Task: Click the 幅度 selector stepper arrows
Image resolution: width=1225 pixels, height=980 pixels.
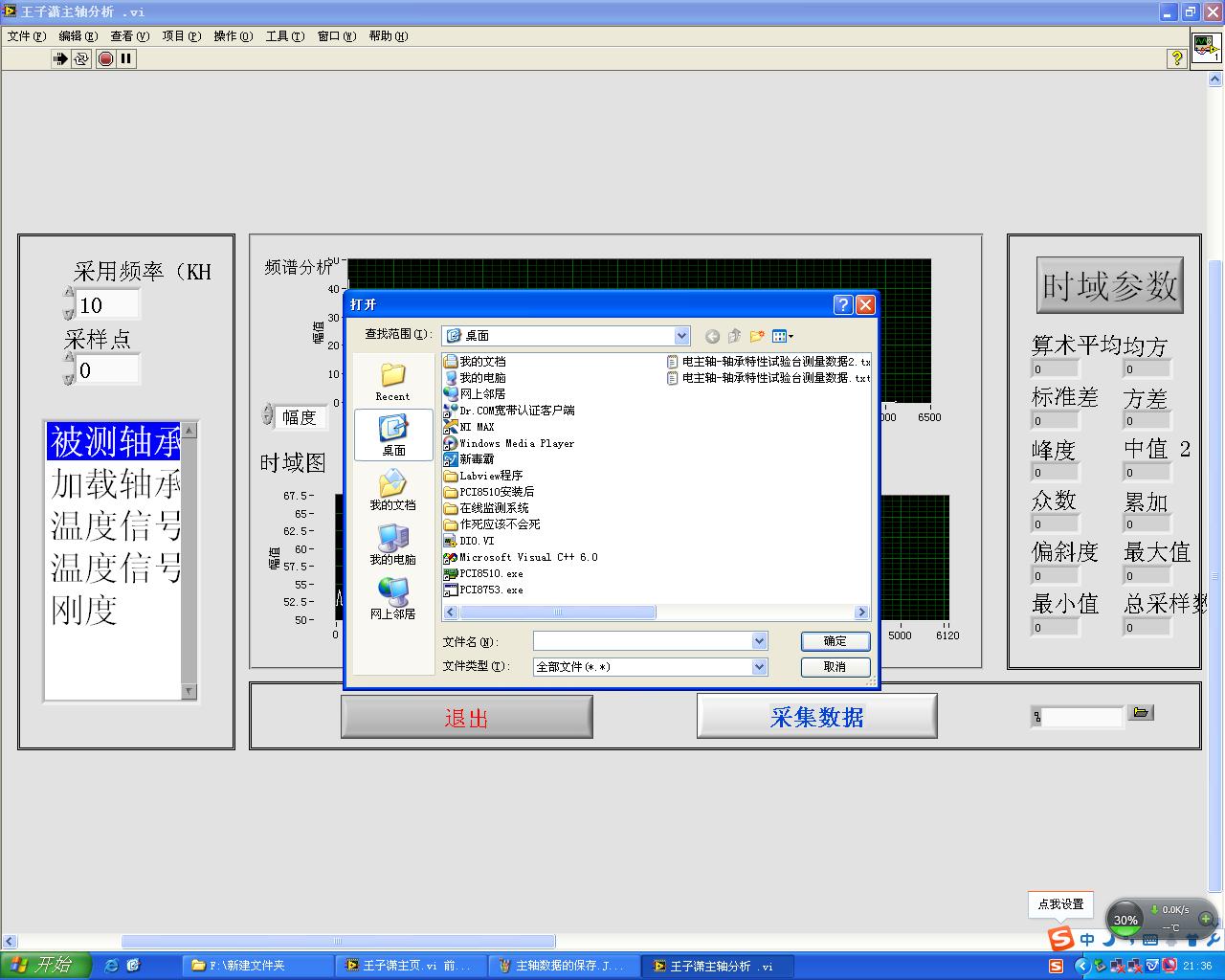Action: [267, 415]
